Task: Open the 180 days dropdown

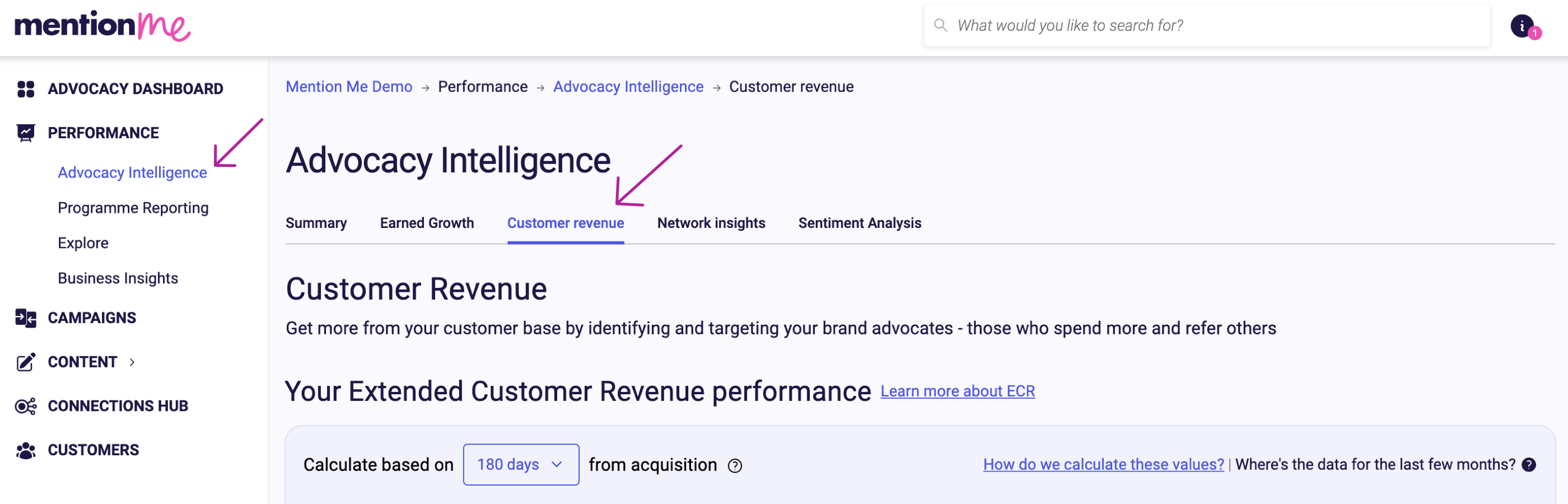Action: tap(520, 464)
